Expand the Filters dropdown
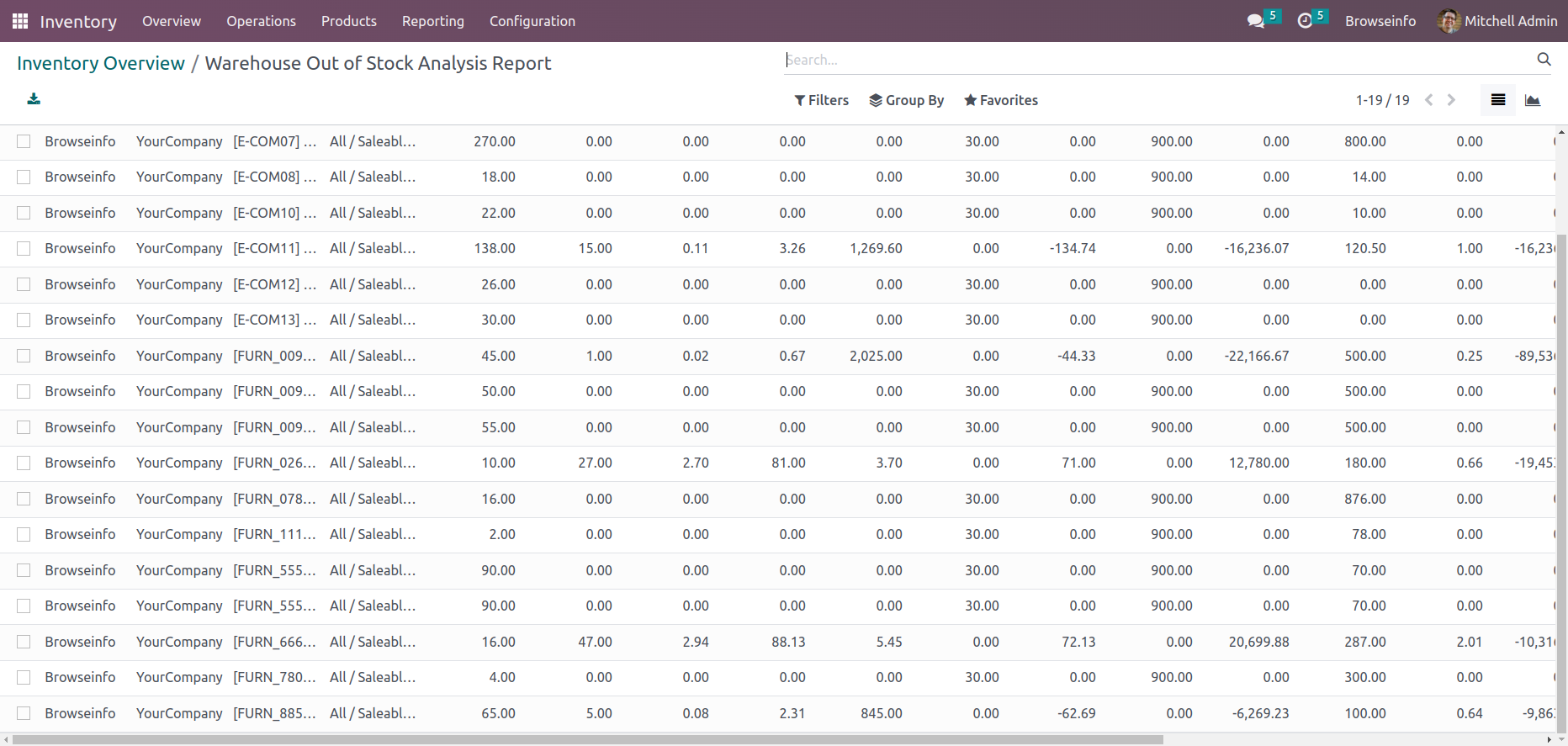The height and width of the screenshot is (746, 1568). coord(821,100)
